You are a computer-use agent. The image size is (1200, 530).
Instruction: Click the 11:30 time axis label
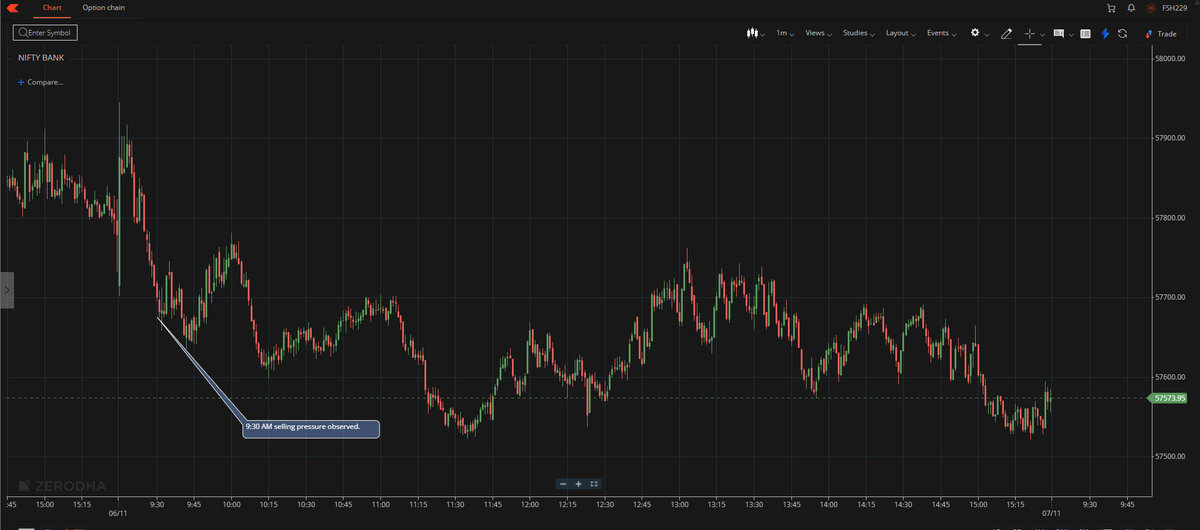click(x=455, y=504)
